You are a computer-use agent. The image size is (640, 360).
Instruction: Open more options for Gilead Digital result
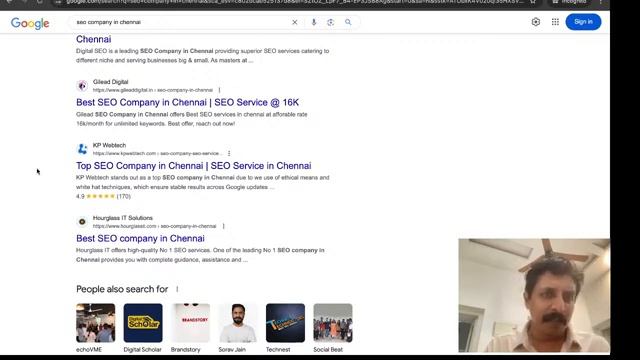pos(219,90)
